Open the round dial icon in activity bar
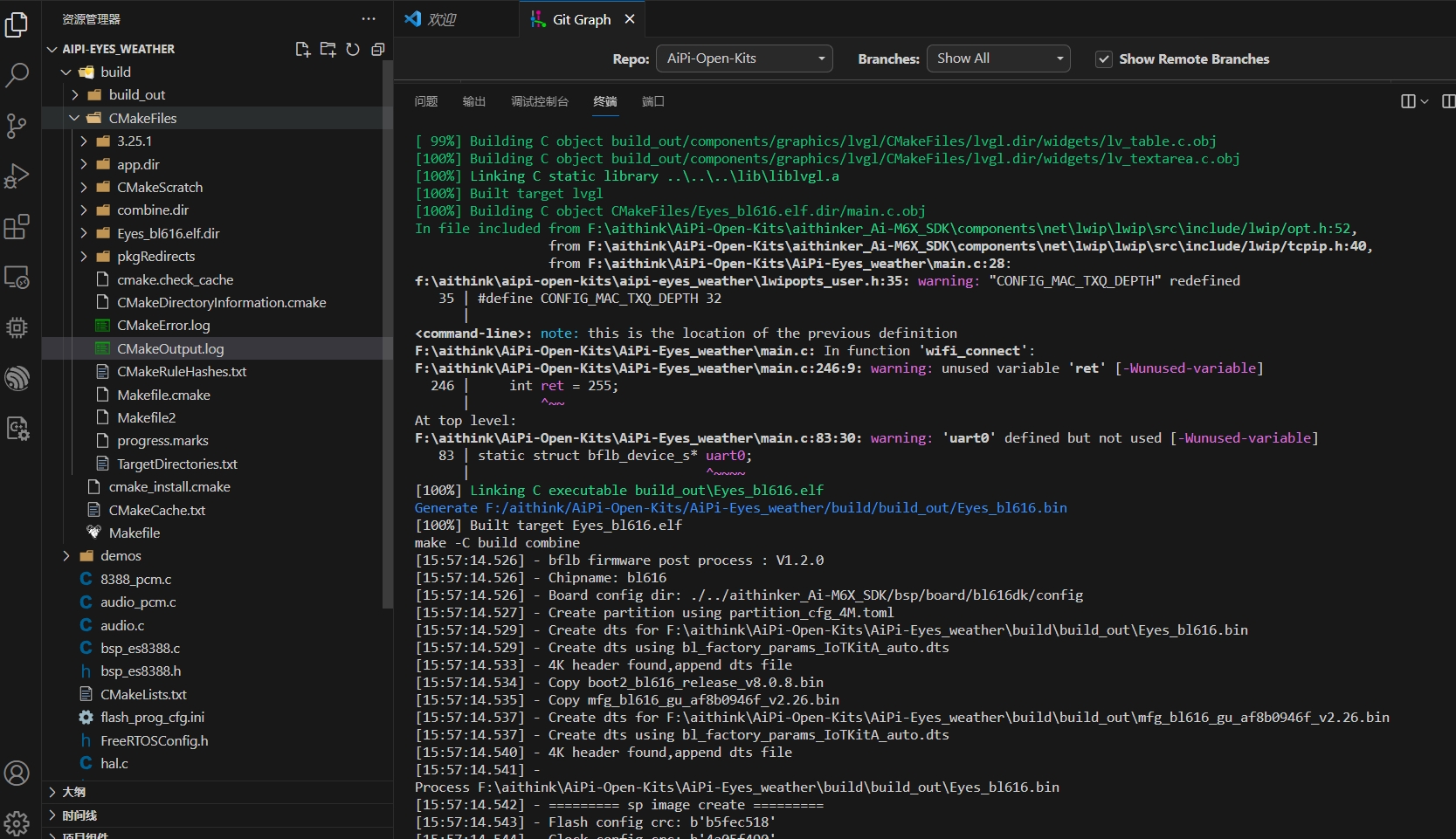This screenshot has width=1456, height=839. tap(17, 378)
